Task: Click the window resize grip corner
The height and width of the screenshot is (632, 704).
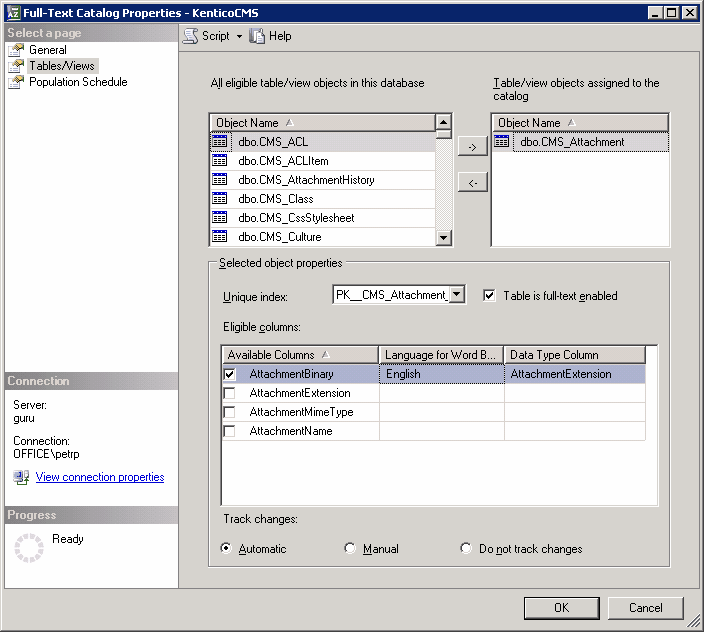Action: [x=694, y=622]
